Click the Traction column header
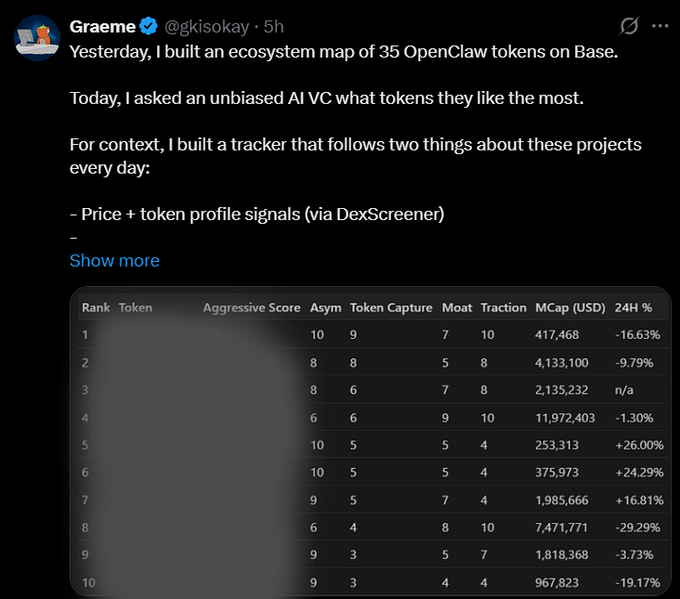Image resolution: width=680 pixels, height=599 pixels. coord(503,308)
